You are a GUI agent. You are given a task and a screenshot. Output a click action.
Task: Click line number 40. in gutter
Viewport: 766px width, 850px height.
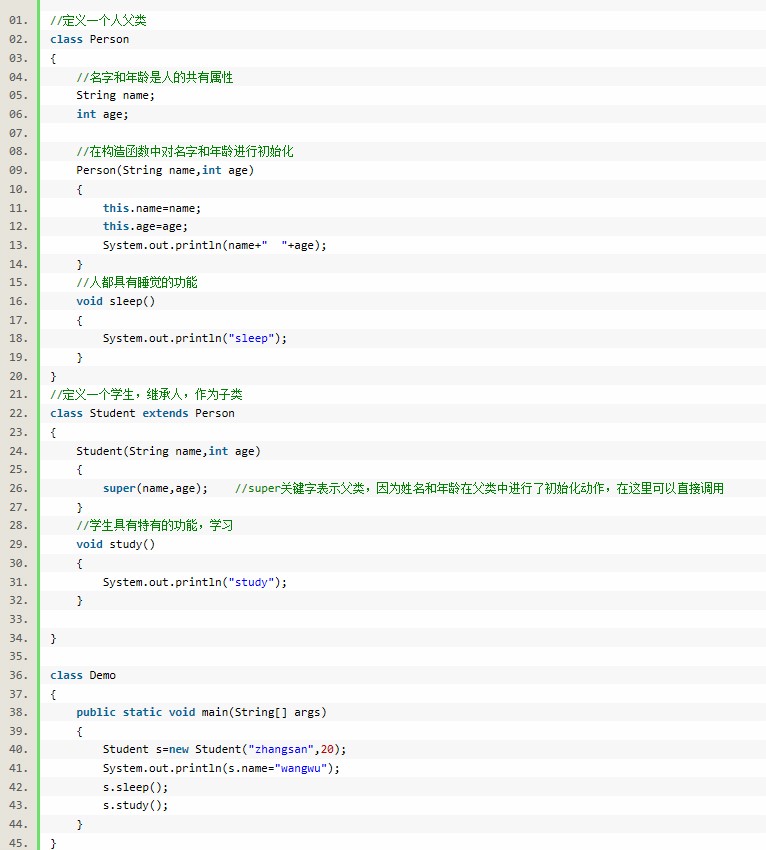point(18,749)
